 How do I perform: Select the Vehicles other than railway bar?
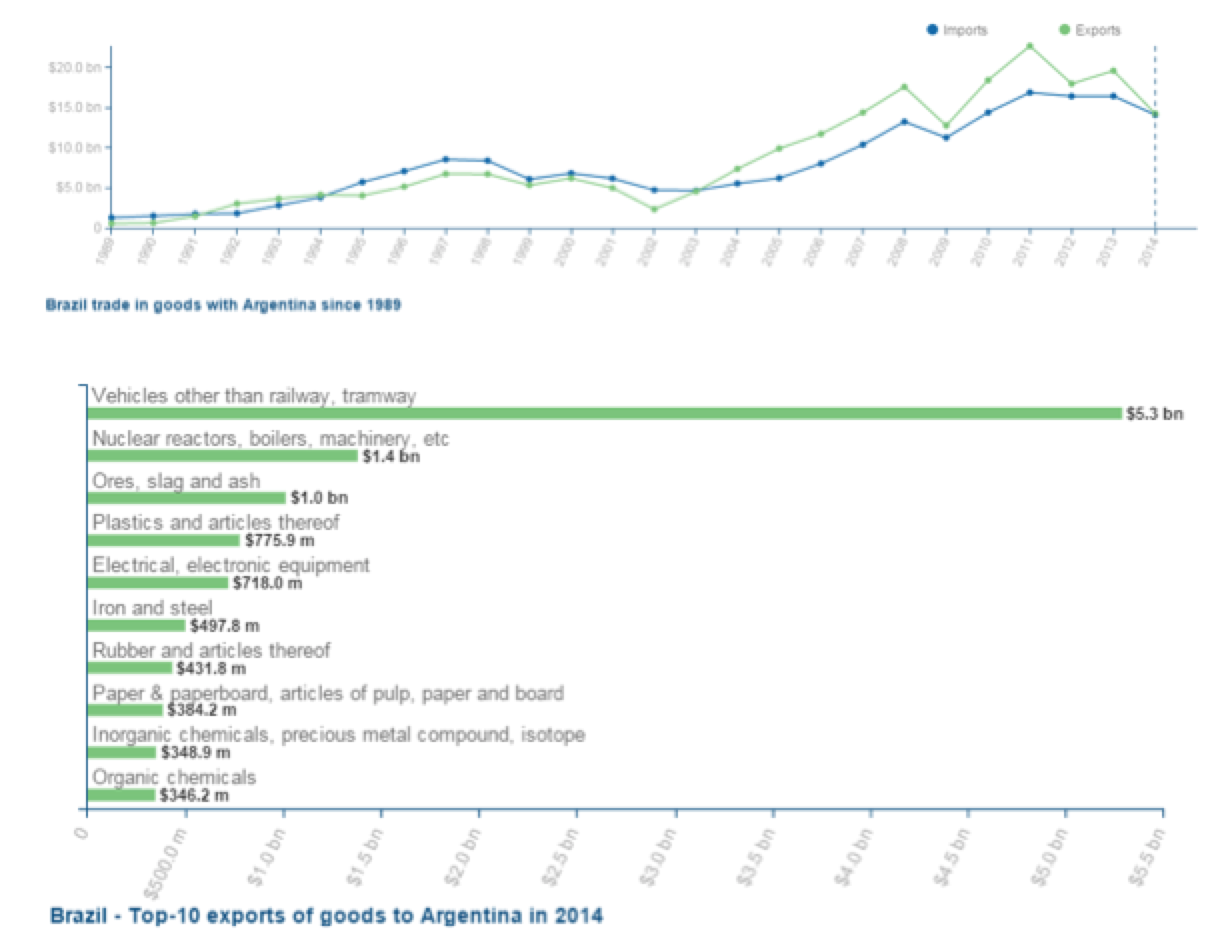(x=604, y=413)
